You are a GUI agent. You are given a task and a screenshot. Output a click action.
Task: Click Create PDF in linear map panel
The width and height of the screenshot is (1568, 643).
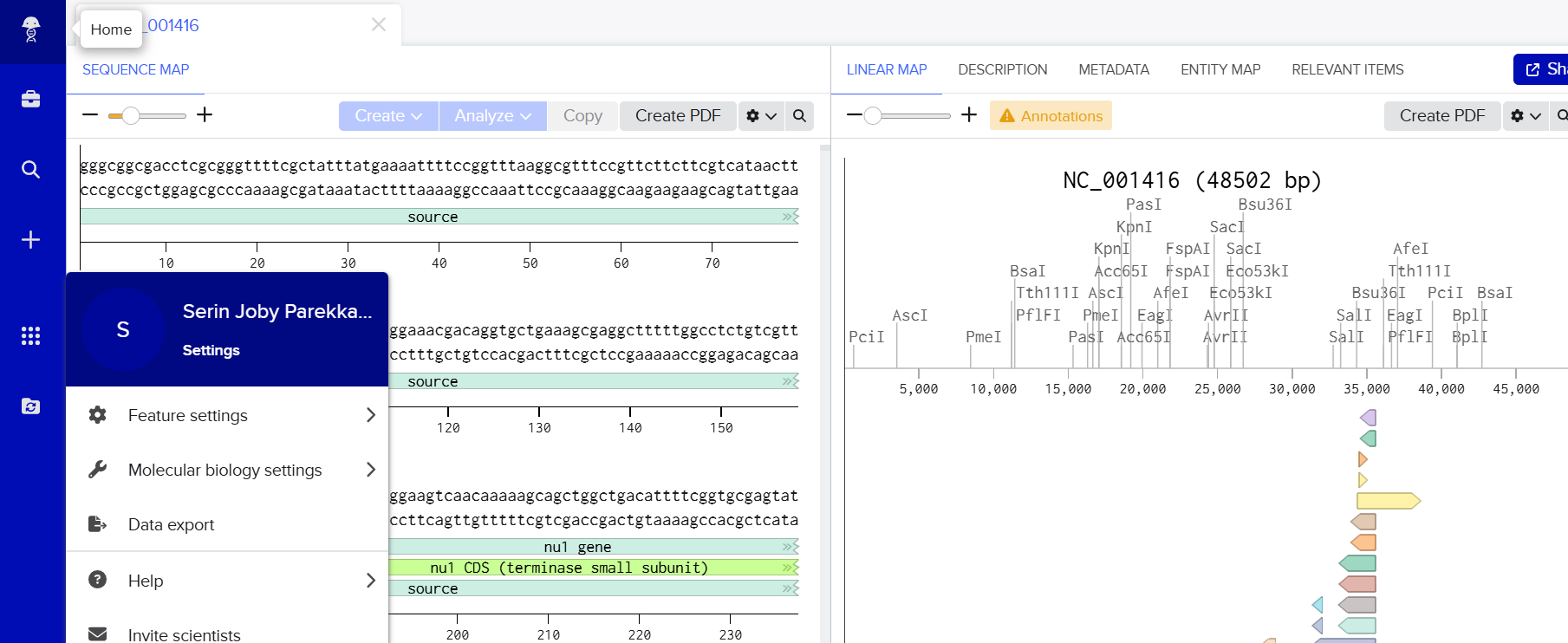(1441, 116)
